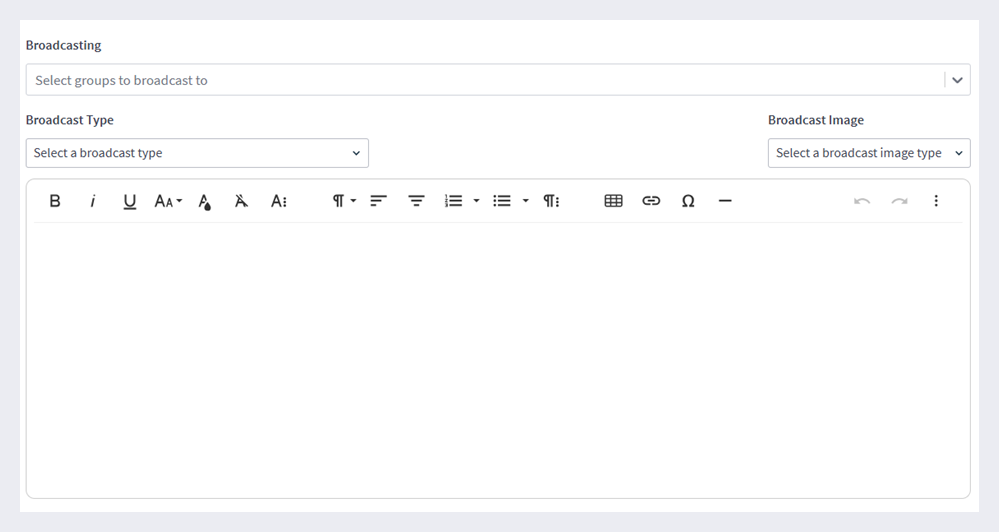Open the Broadcast Type select dropdown
The image size is (999, 532).
(197, 153)
